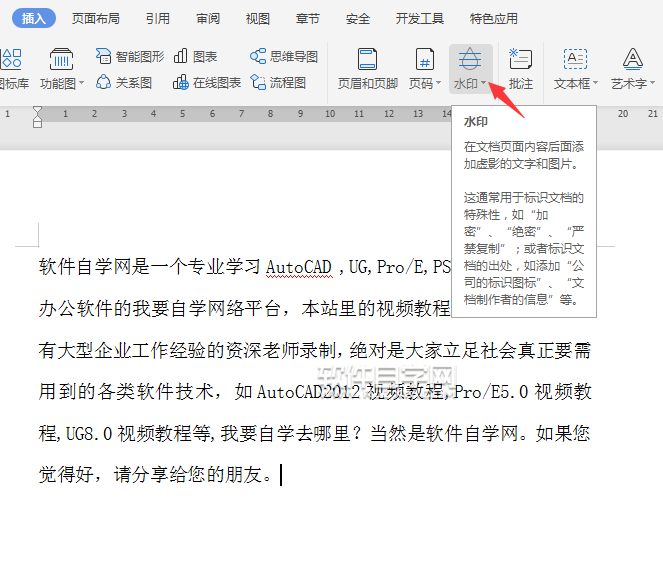Open the 开发工具 tab
Image resolution: width=663 pixels, height=586 pixels.
coord(419,19)
